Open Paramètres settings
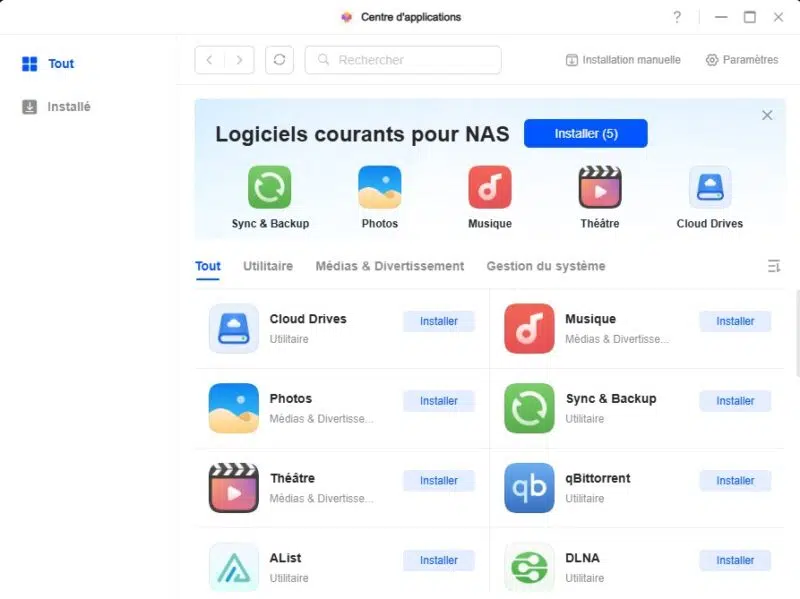Image resolution: width=800 pixels, height=599 pixels. point(742,60)
